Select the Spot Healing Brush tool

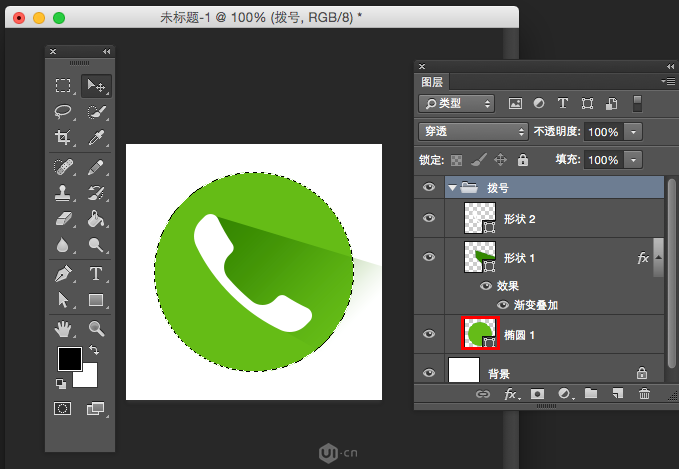63,167
